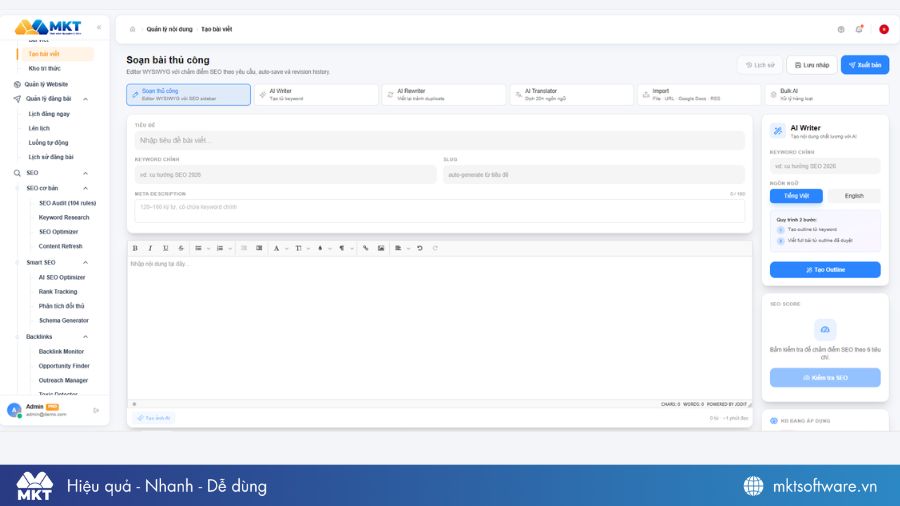
Task: Switch to Soạn thủ công tab
Action: pyautogui.click(x=188, y=95)
